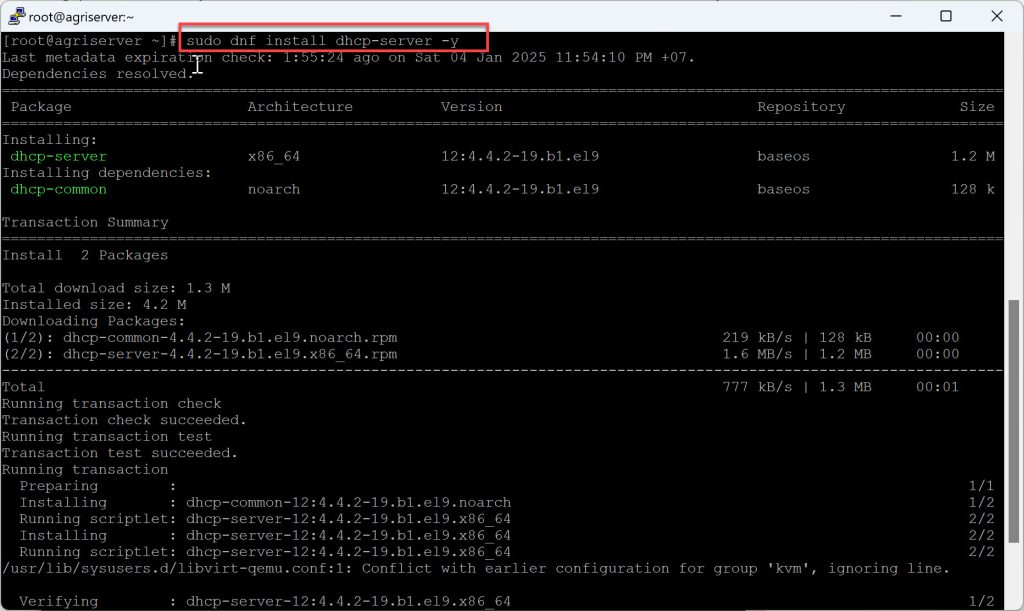
Task: Click the '1/1' progress counter
Action: click(x=982, y=486)
